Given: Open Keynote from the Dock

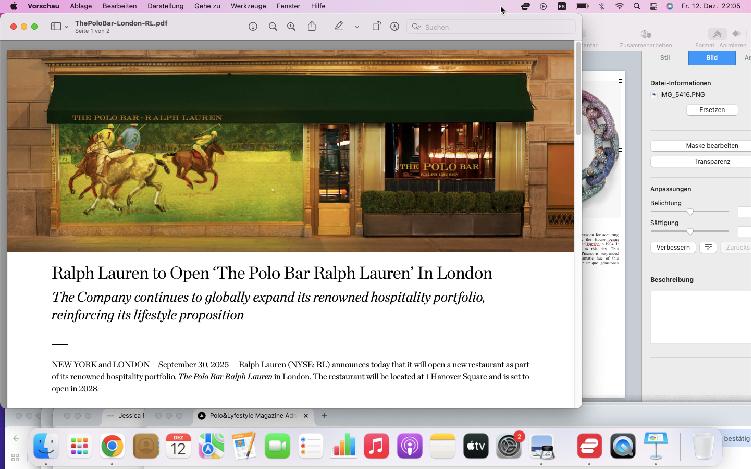Looking at the screenshot, I should click(x=656, y=446).
